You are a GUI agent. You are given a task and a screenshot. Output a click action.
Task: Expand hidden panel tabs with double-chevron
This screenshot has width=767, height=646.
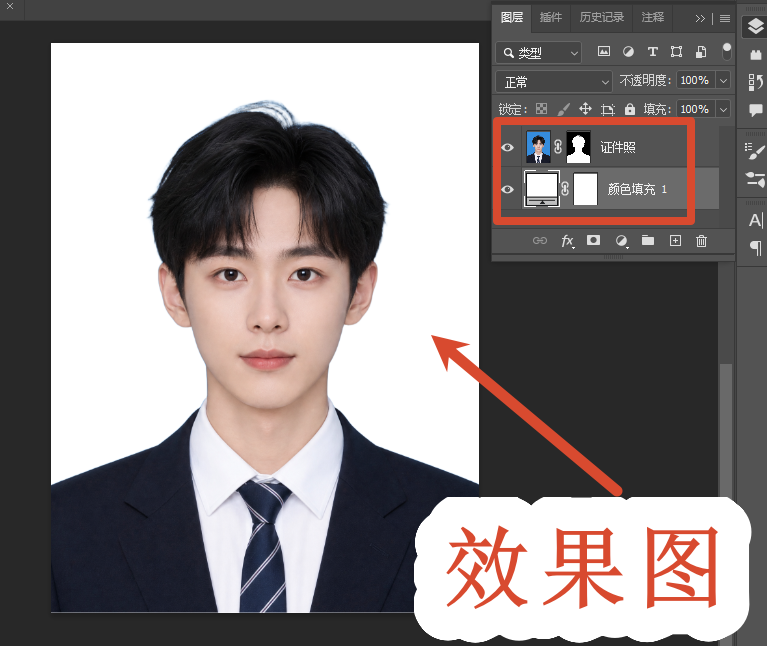tap(700, 19)
